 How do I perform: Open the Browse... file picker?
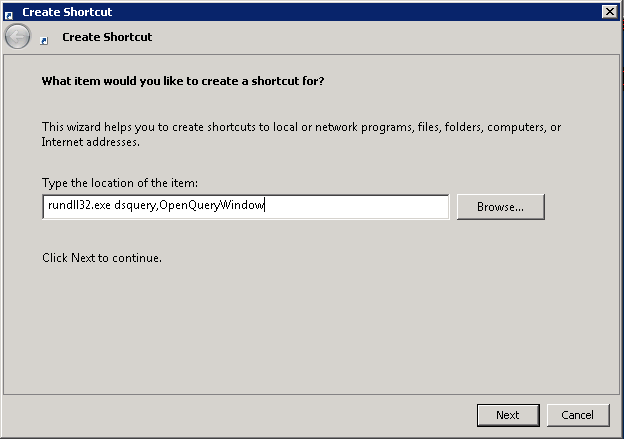click(500, 207)
